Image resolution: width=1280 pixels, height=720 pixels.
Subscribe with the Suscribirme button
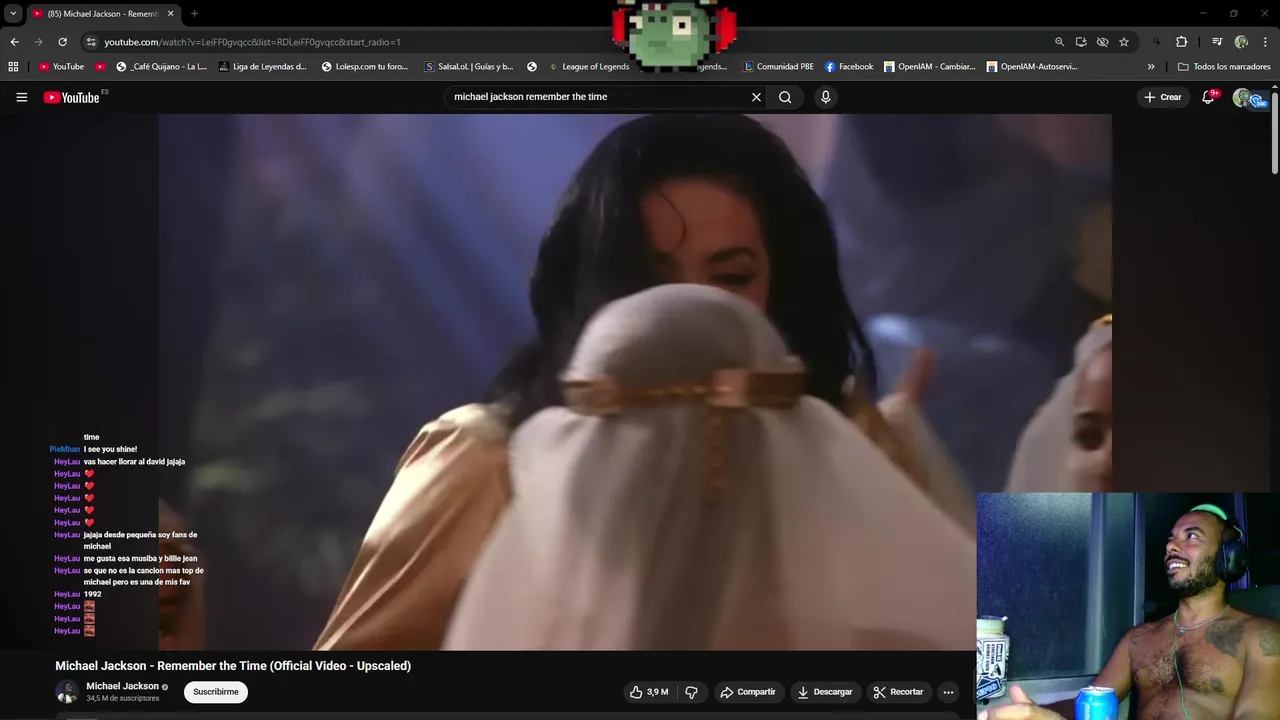tap(216, 692)
